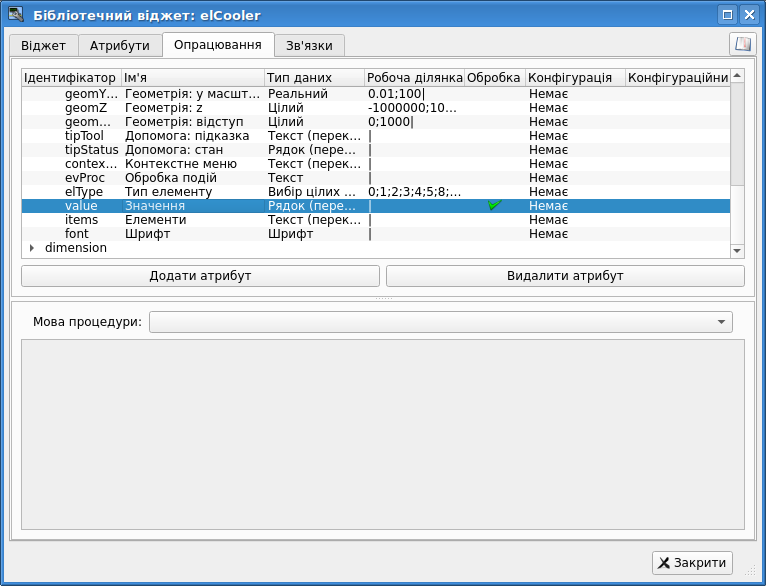The image size is (766, 586).
Task: Click the green checkmark in the value row
Action: 494,205
